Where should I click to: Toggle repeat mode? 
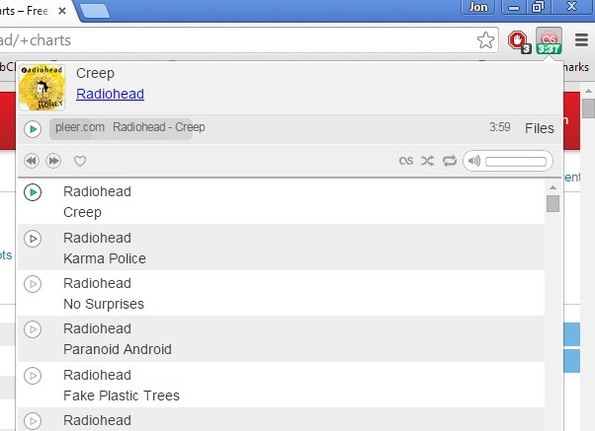tap(450, 161)
